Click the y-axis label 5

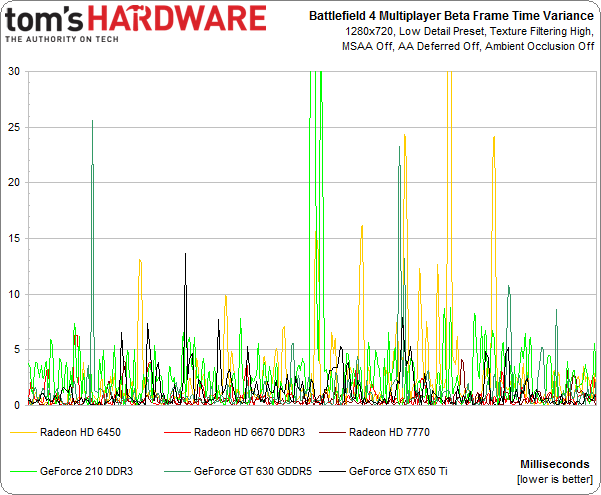click(17, 350)
